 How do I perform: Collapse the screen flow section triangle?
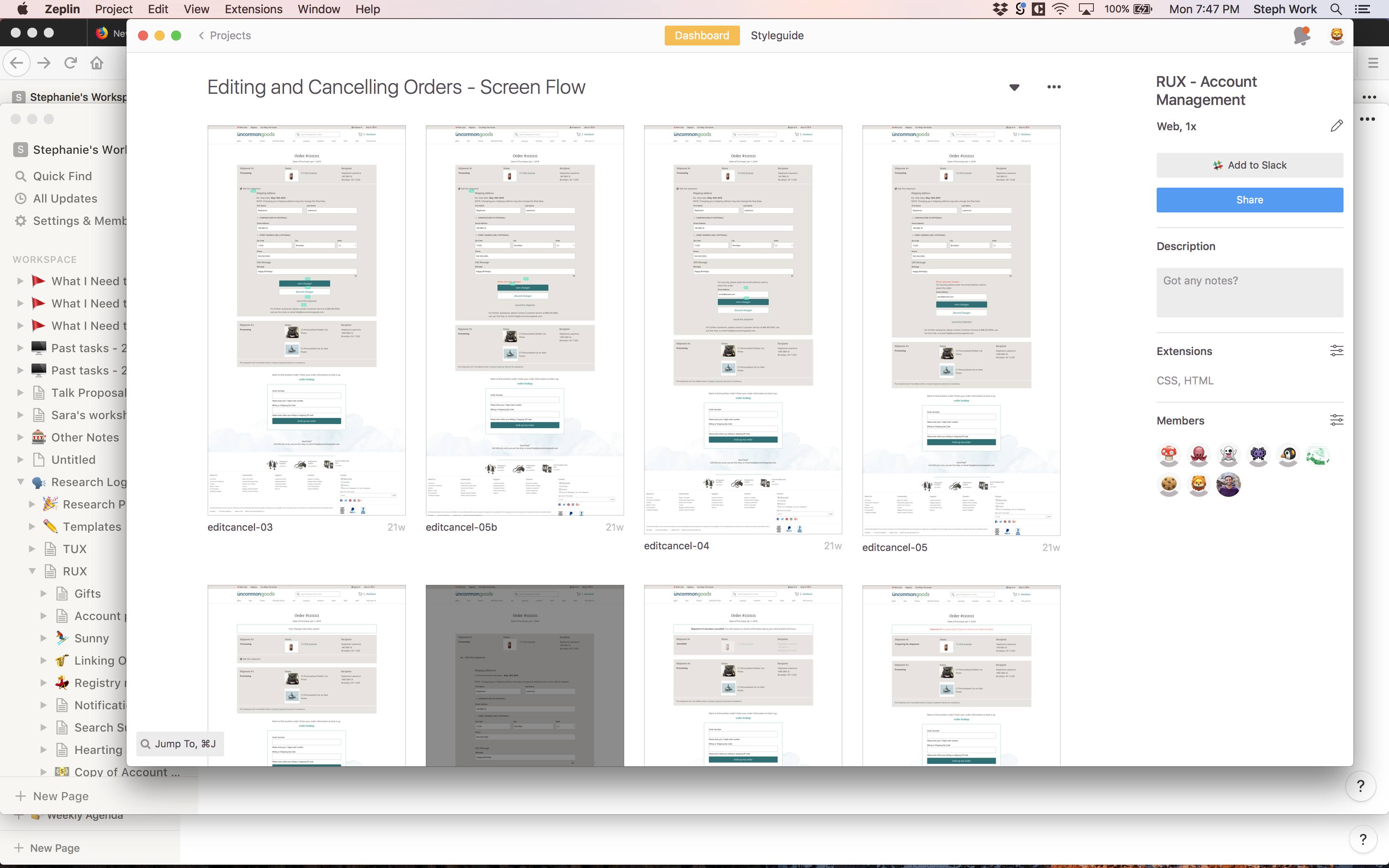(1014, 87)
